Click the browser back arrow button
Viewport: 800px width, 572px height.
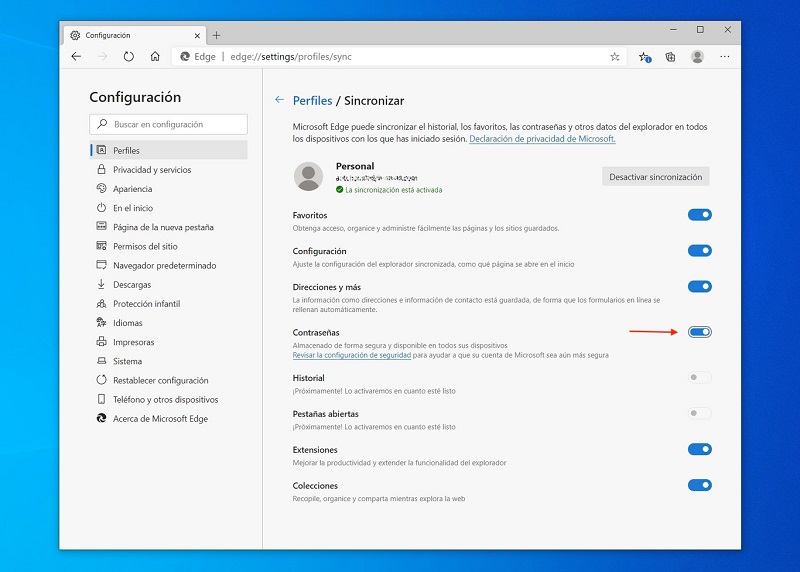tap(77, 57)
